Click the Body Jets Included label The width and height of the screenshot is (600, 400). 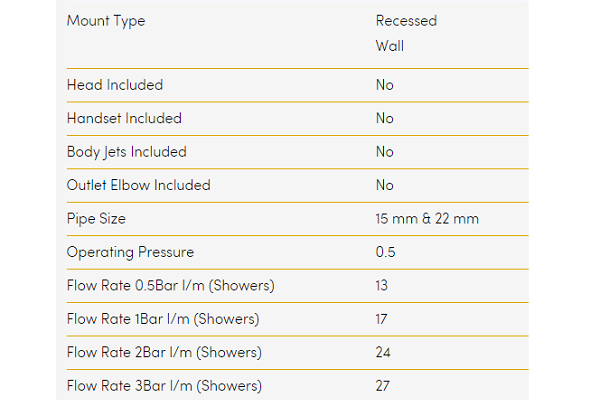pos(126,152)
